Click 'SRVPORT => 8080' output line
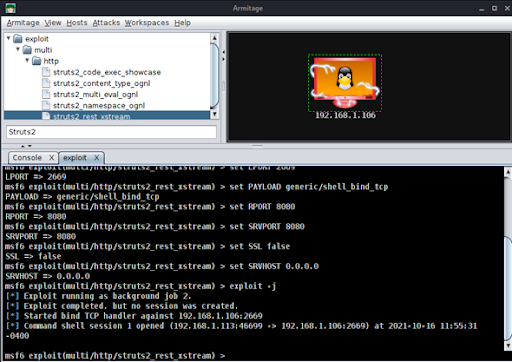The image size is (512, 362). click(x=41, y=236)
